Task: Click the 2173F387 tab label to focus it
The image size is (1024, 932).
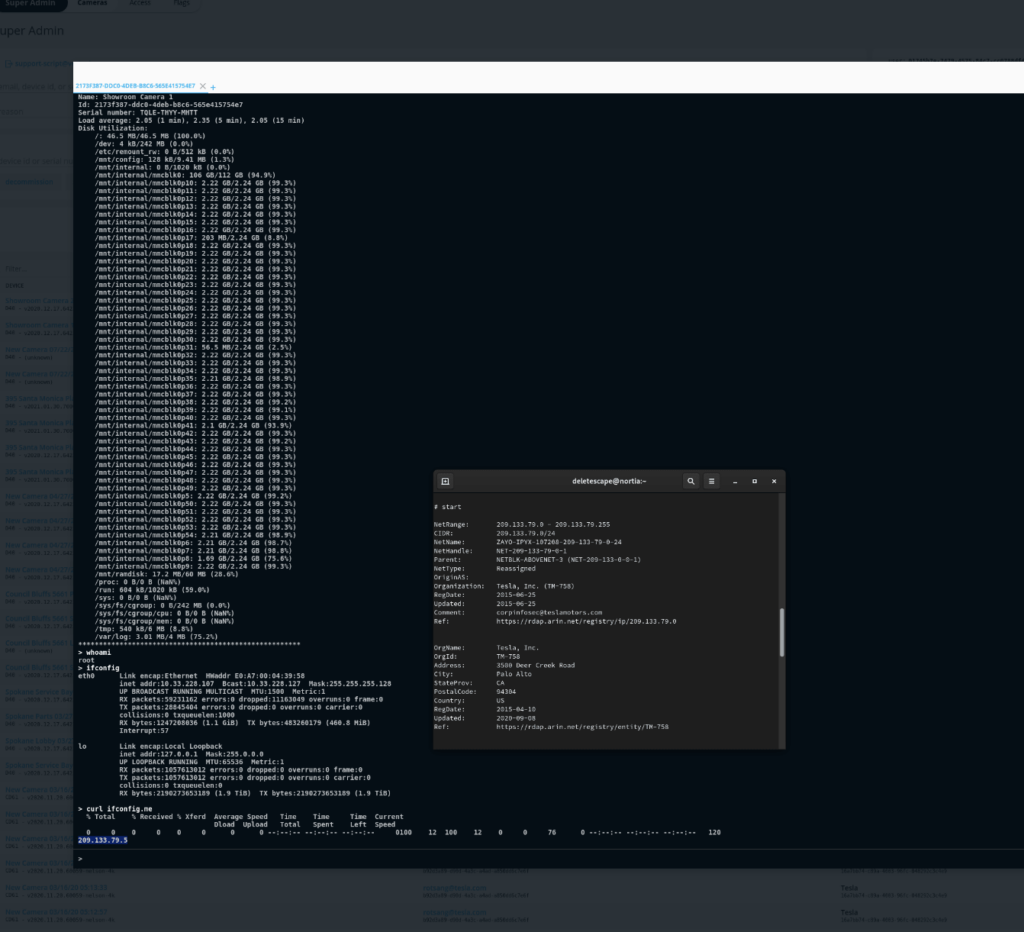Action: pos(135,87)
